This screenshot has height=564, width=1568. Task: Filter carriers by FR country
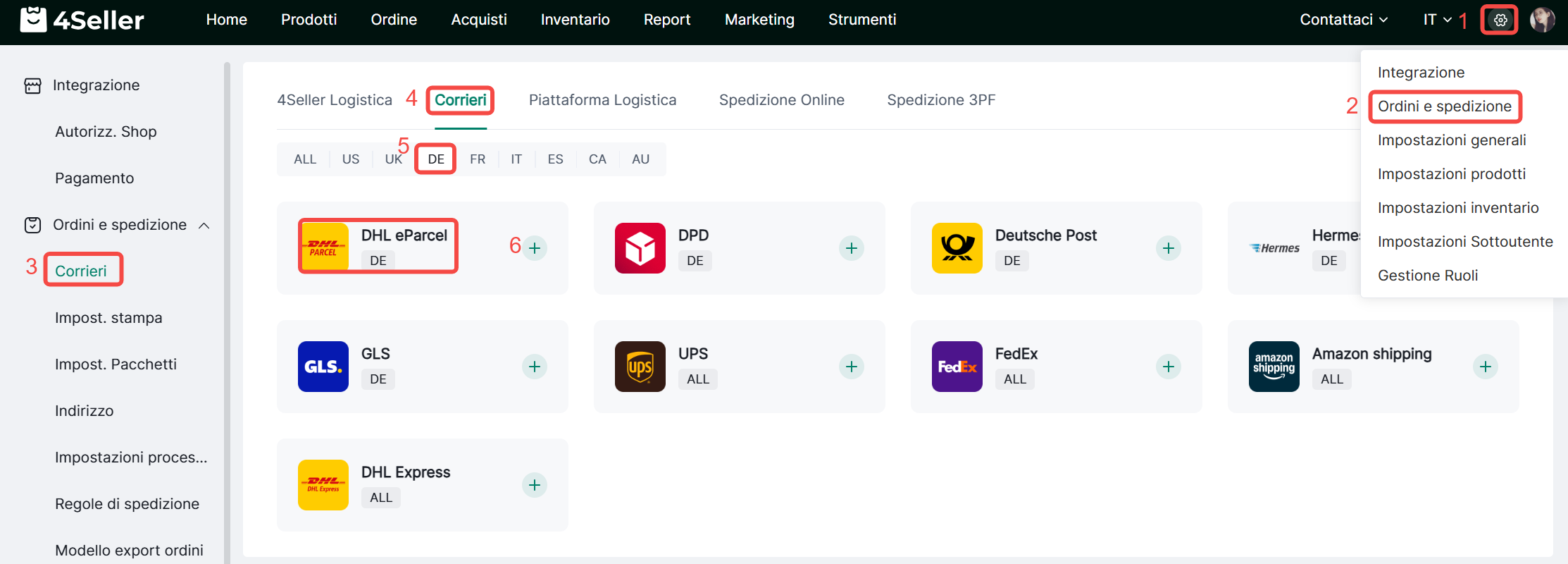478,159
